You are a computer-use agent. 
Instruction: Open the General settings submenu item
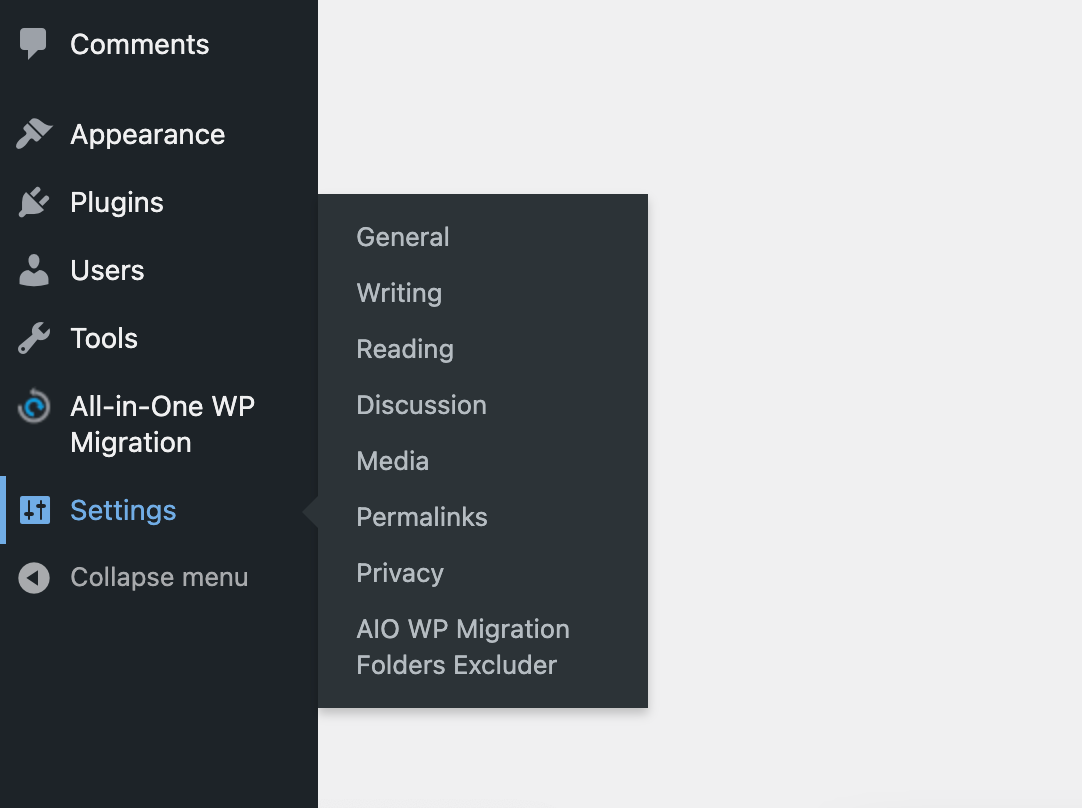point(403,237)
